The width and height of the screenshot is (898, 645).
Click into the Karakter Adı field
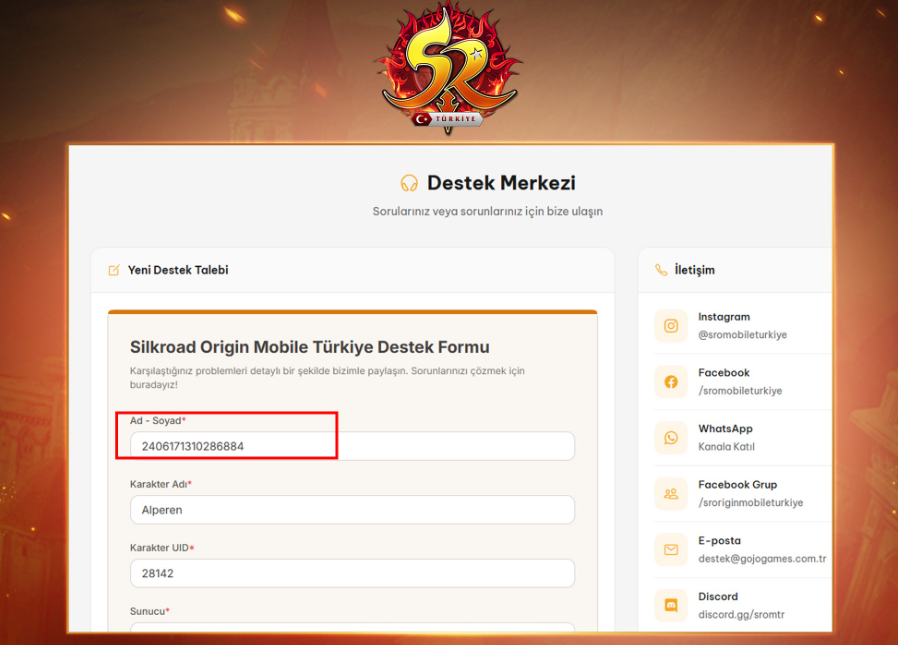(352, 510)
